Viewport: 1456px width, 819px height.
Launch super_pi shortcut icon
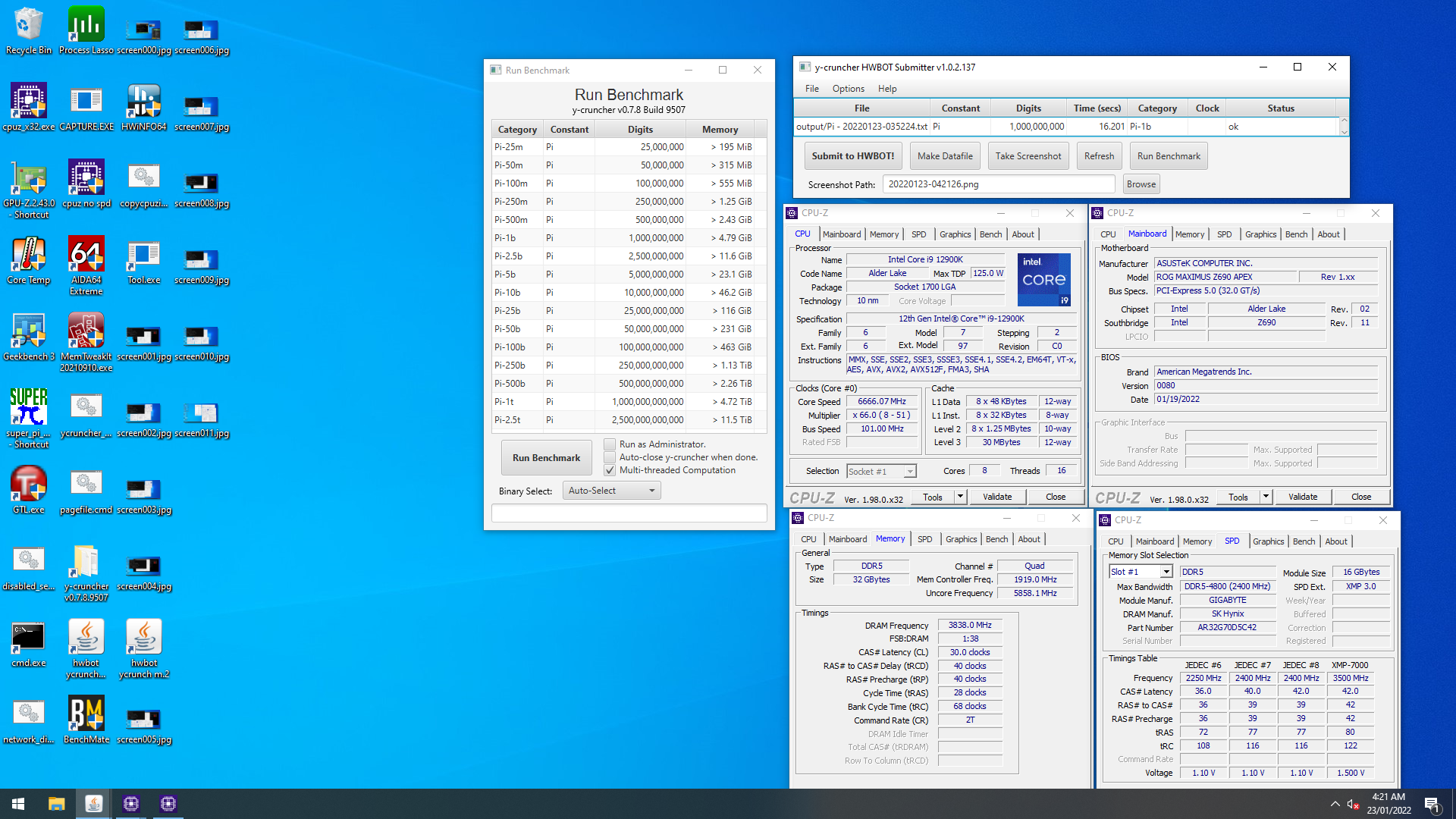29,419
